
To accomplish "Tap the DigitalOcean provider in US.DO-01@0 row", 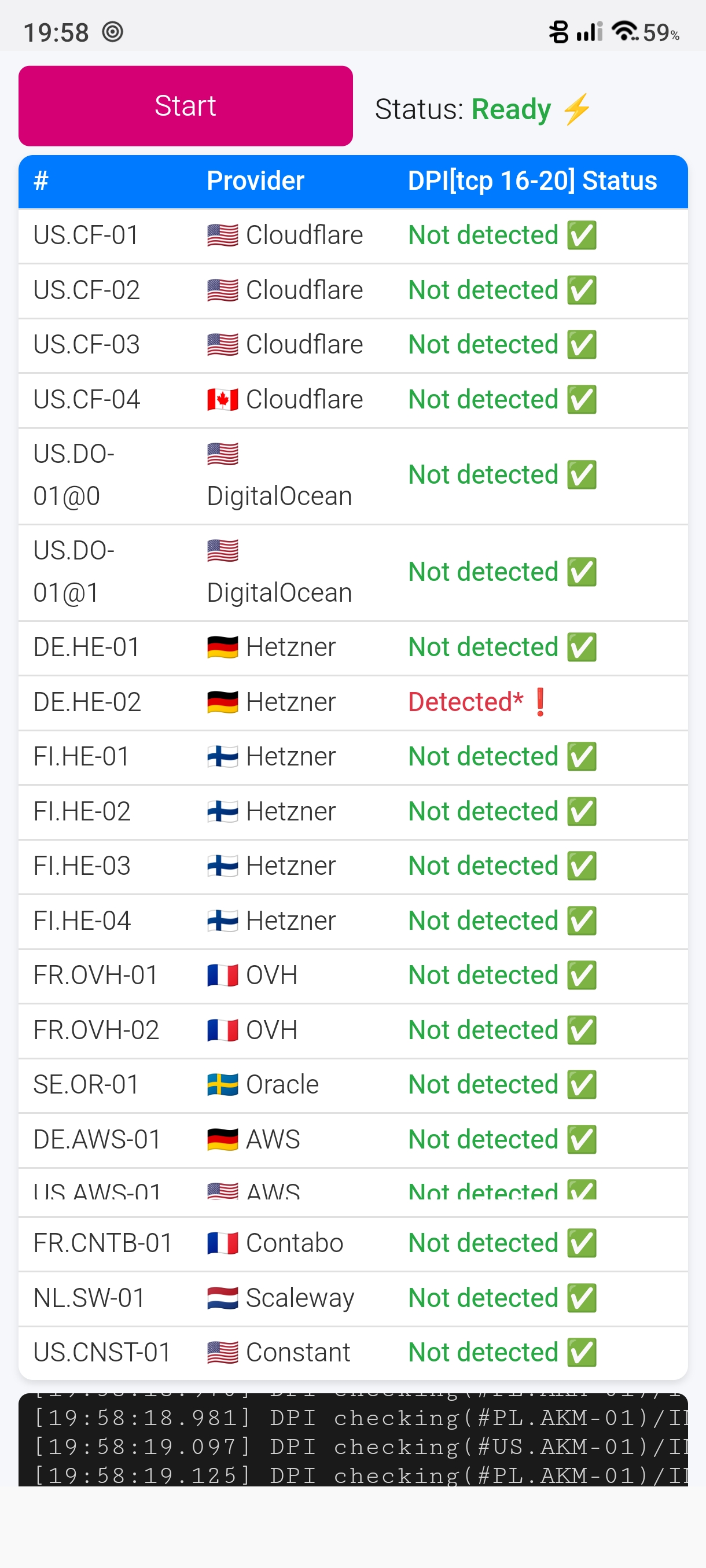I will tap(279, 496).
